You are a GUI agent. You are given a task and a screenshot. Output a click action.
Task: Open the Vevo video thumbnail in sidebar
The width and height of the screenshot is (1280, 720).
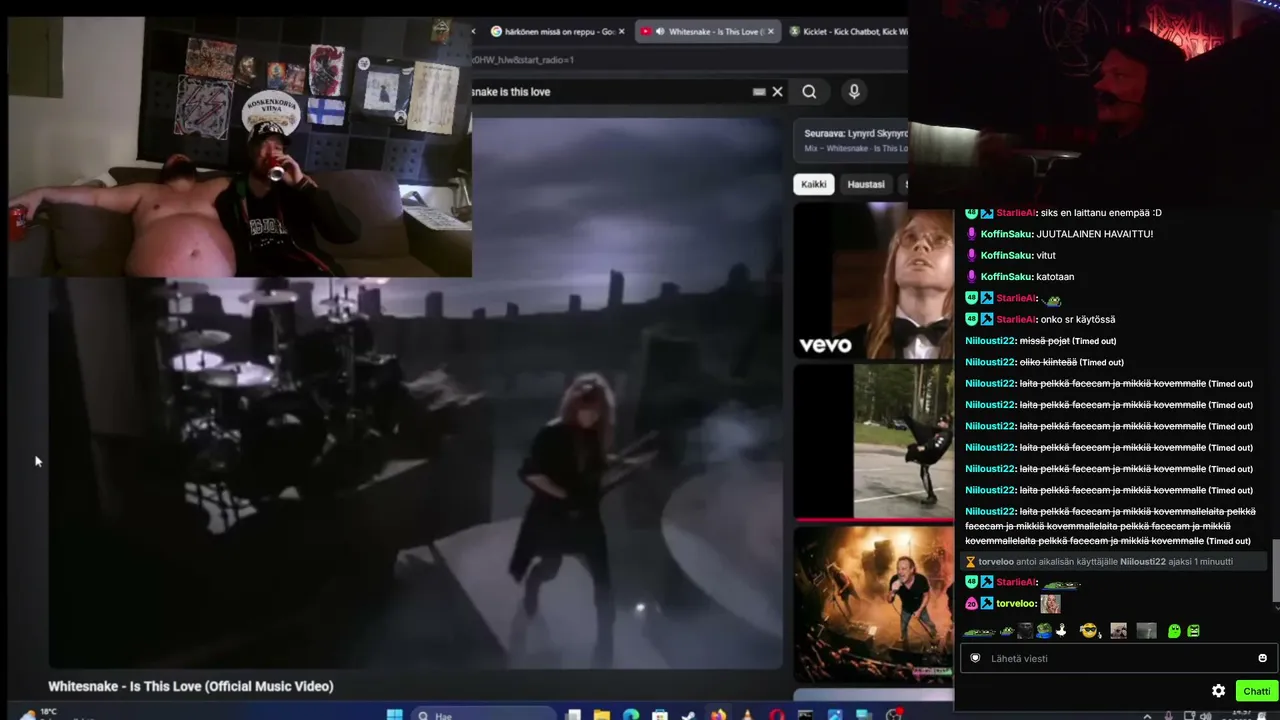click(x=873, y=280)
